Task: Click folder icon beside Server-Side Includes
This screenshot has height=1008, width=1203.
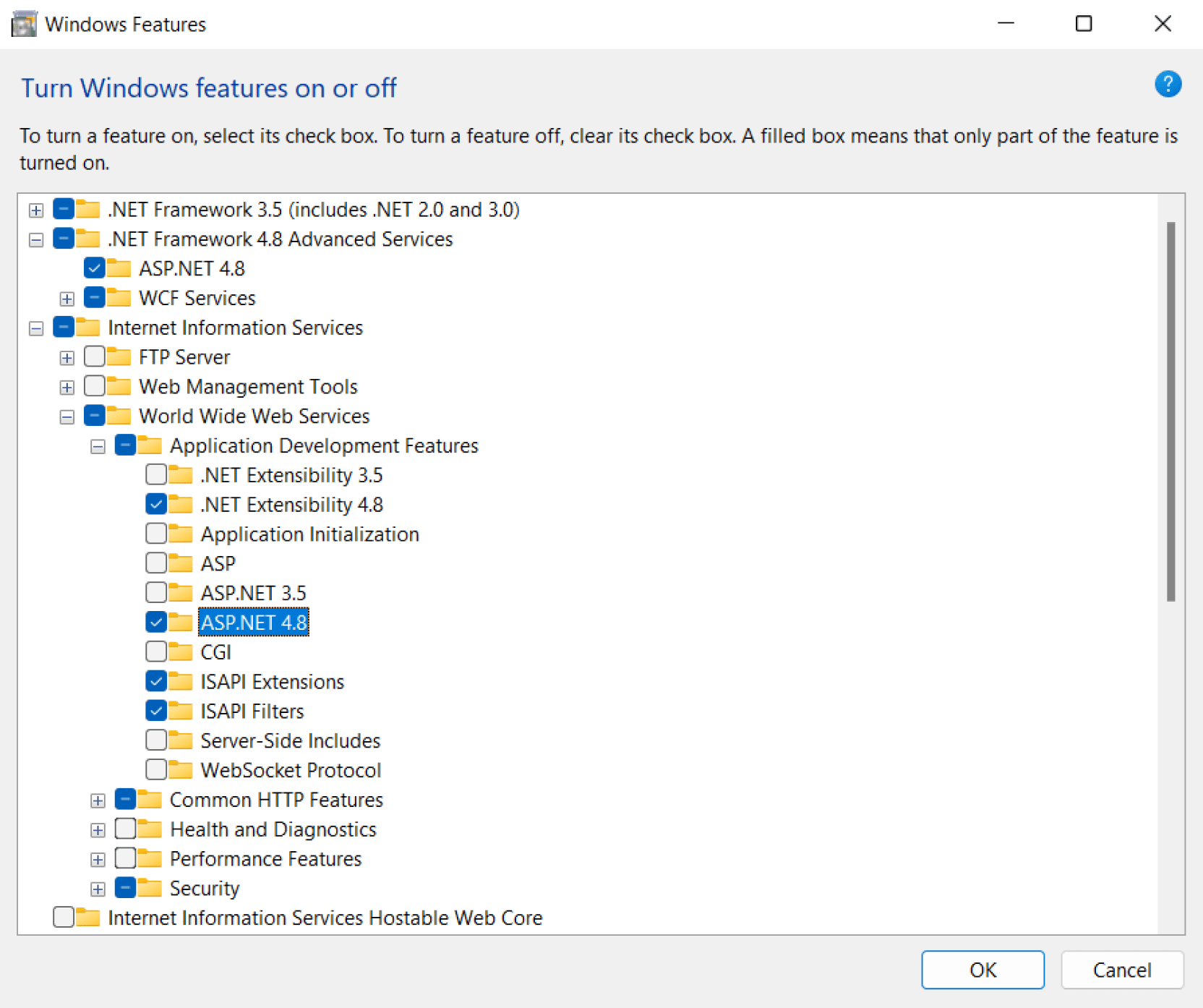Action: pos(181,740)
